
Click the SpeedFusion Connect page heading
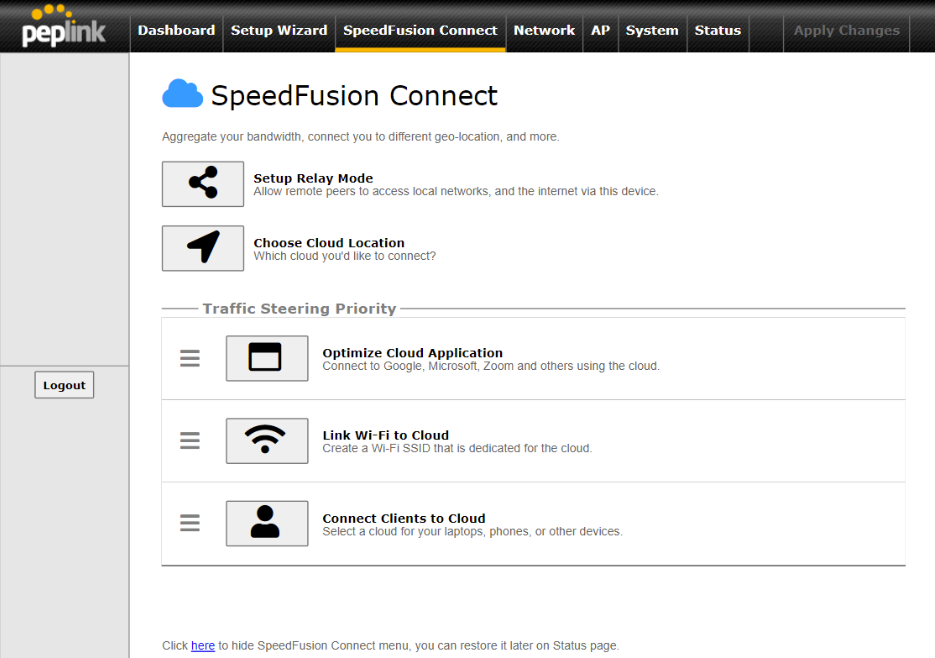pos(354,95)
